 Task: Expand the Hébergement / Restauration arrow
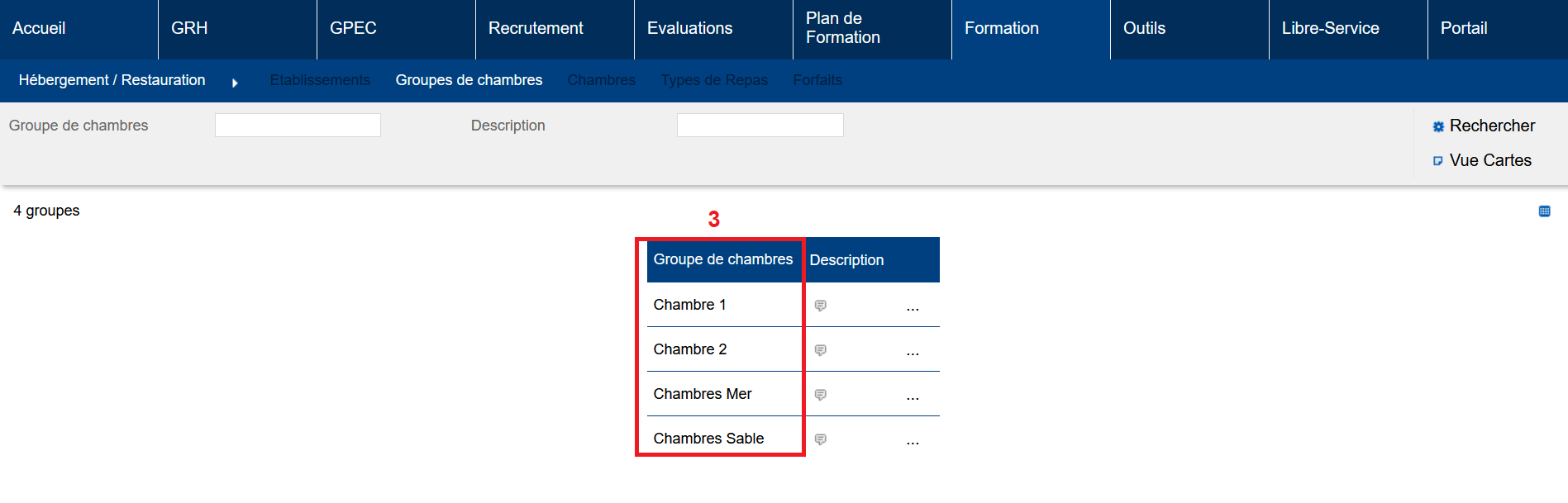tap(235, 83)
